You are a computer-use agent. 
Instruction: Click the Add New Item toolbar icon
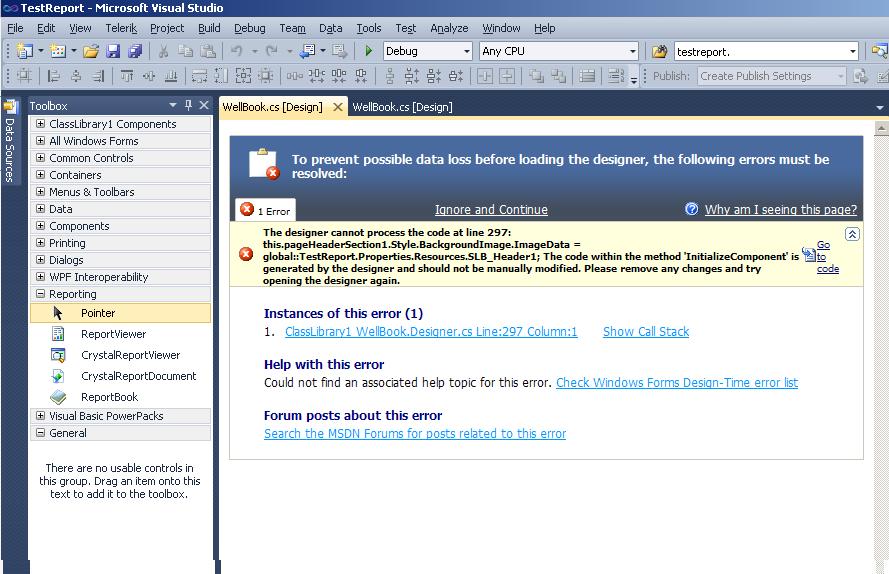[x=58, y=51]
